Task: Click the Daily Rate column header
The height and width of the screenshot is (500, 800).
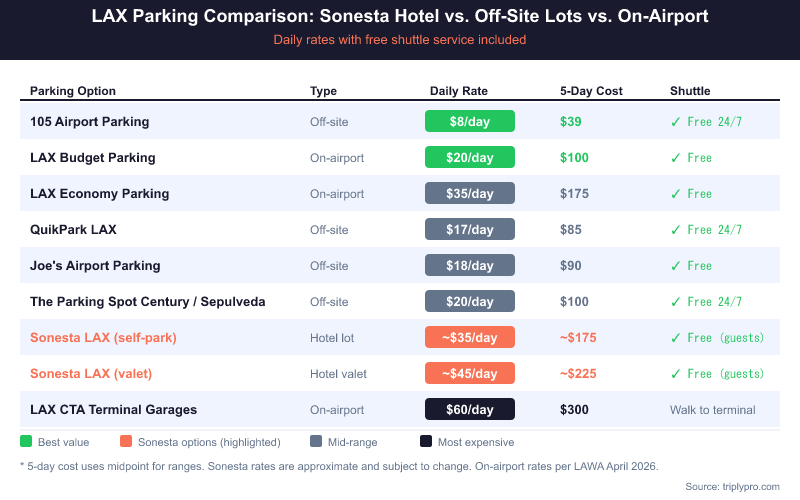Action: (x=459, y=91)
